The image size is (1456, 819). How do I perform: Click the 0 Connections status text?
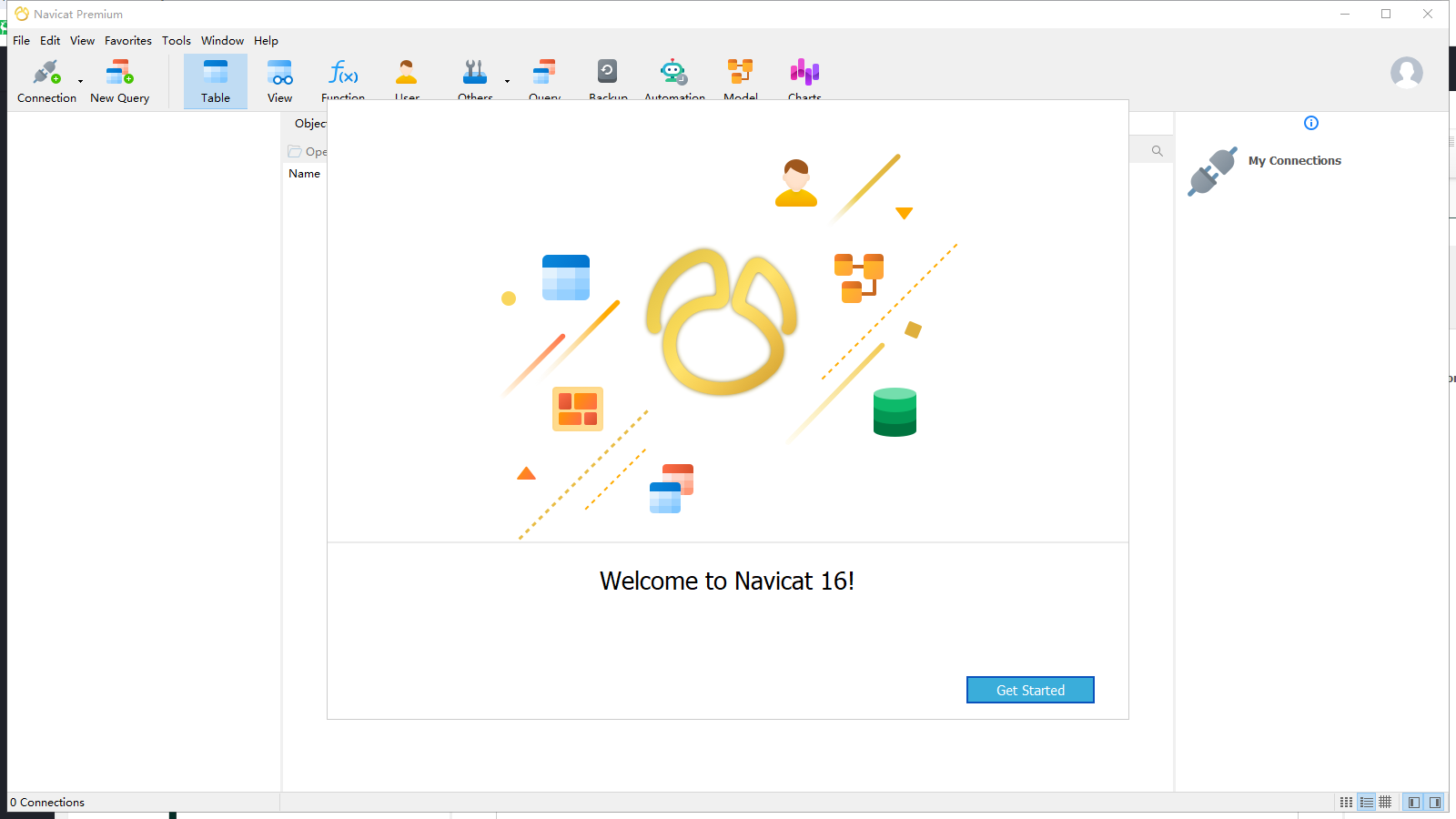(x=47, y=803)
